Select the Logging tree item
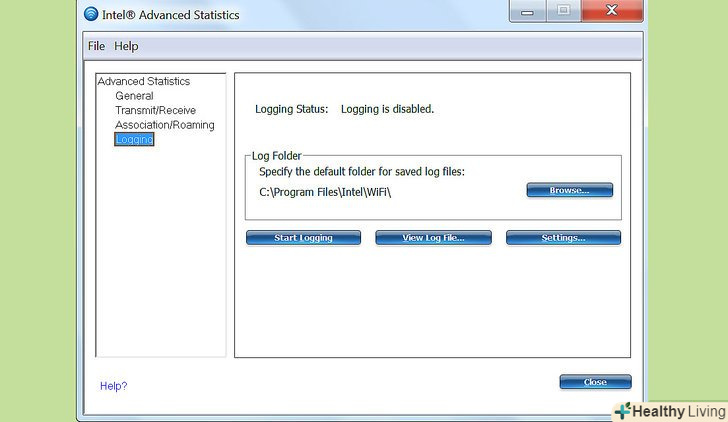 (x=134, y=139)
